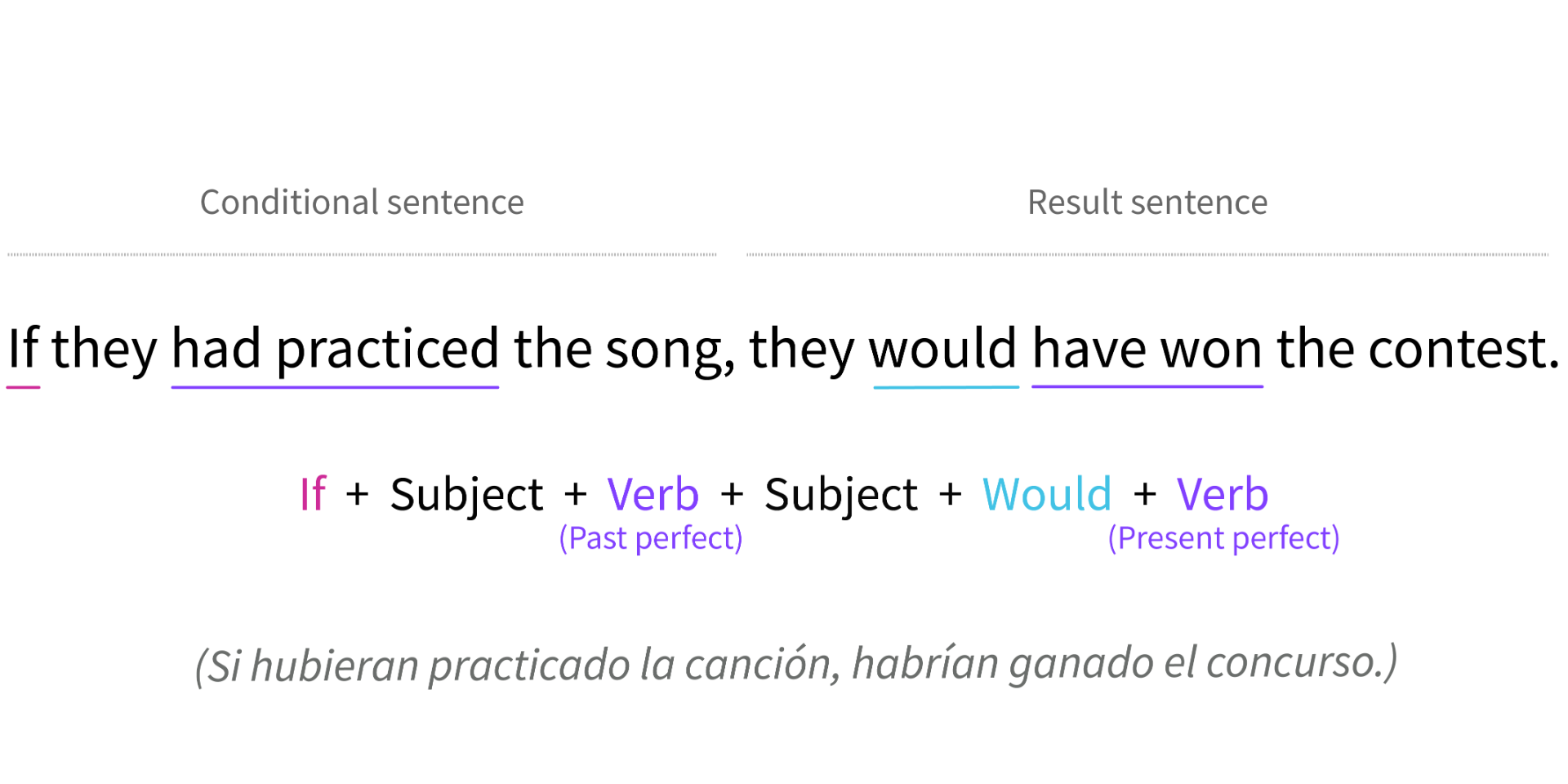
Task: Click 'had practiced' in the example sentence
Action: (x=335, y=349)
